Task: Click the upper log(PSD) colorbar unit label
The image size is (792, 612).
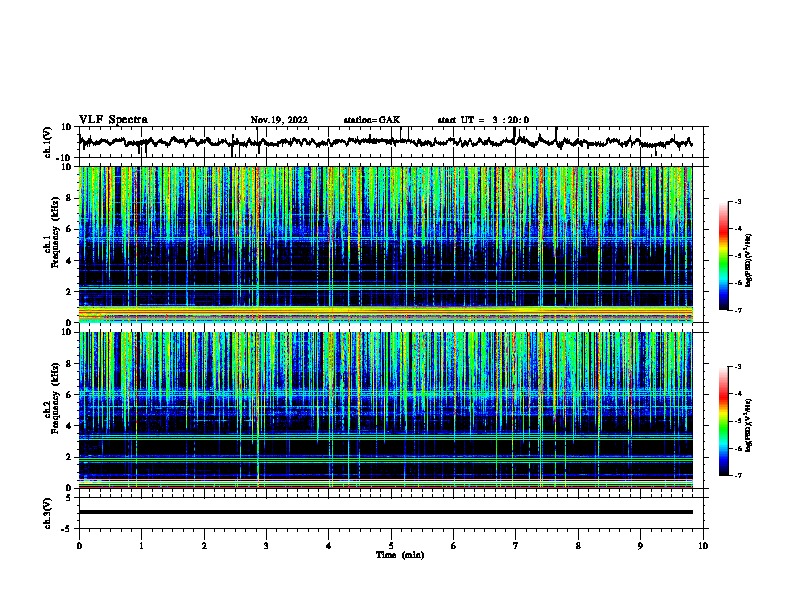Action: [x=749, y=260]
